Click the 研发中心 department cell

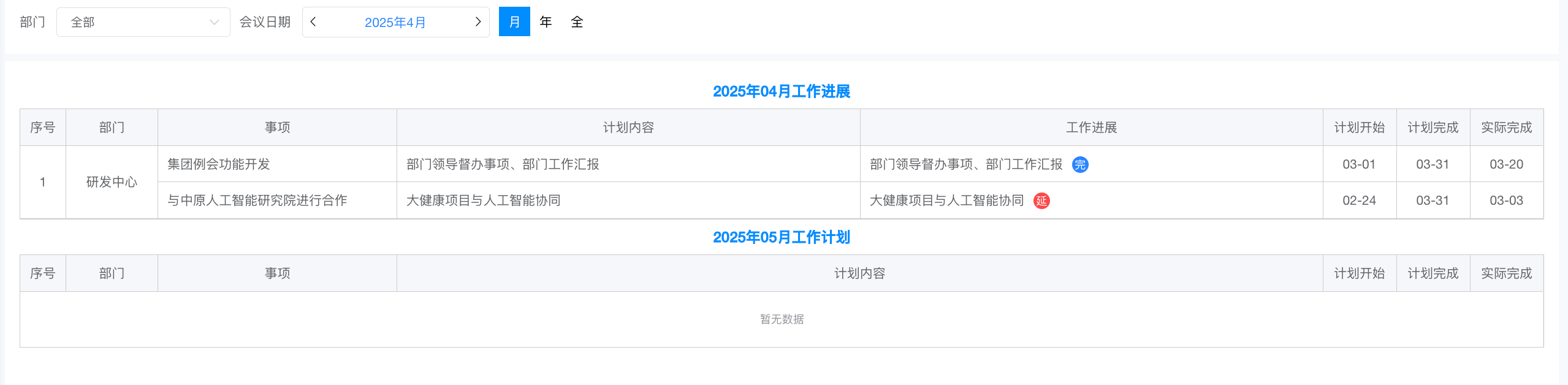click(112, 182)
